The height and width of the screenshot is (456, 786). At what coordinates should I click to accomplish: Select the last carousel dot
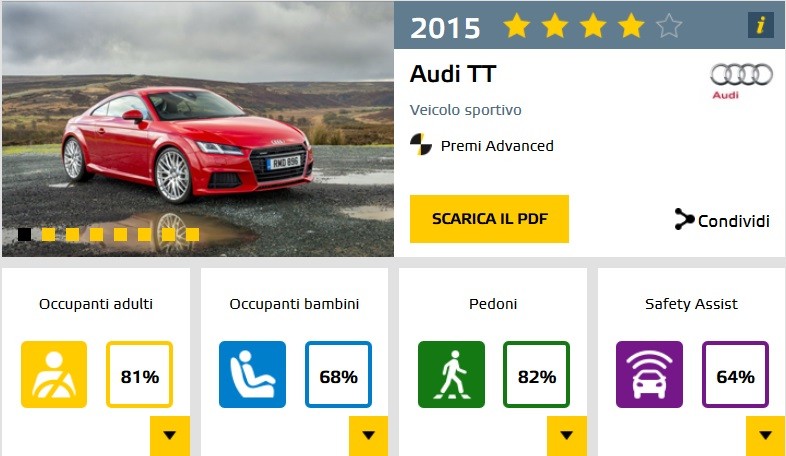click(192, 234)
